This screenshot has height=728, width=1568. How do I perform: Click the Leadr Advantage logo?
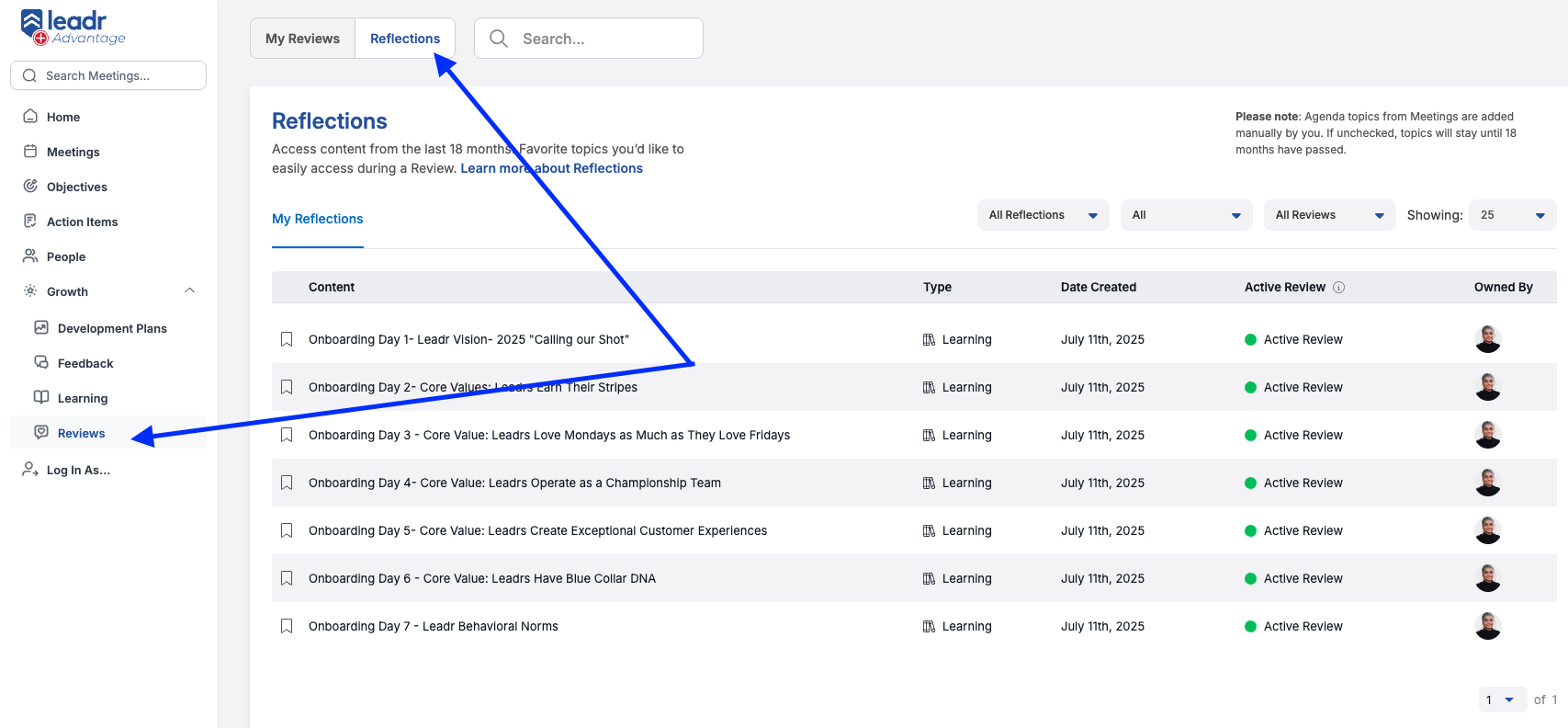[x=73, y=28]
